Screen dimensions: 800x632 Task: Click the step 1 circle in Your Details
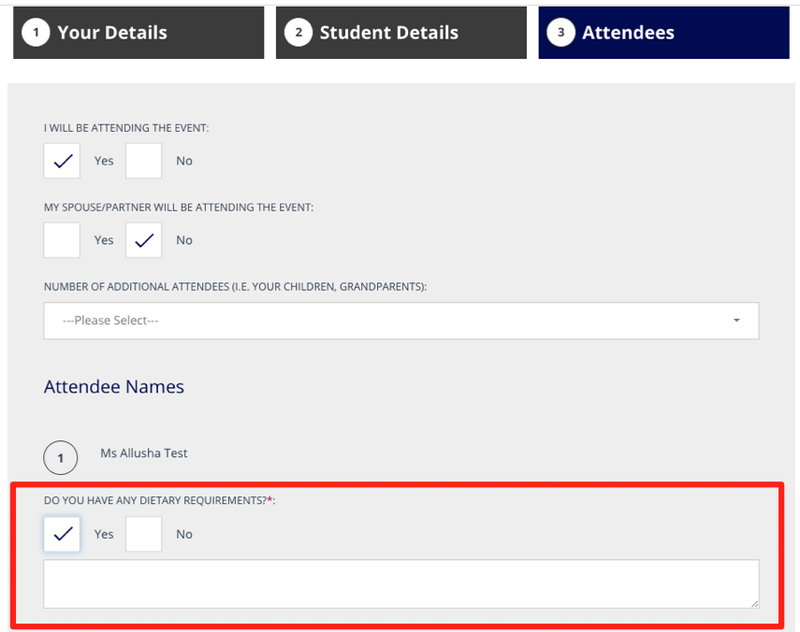(x=36, y=33)
